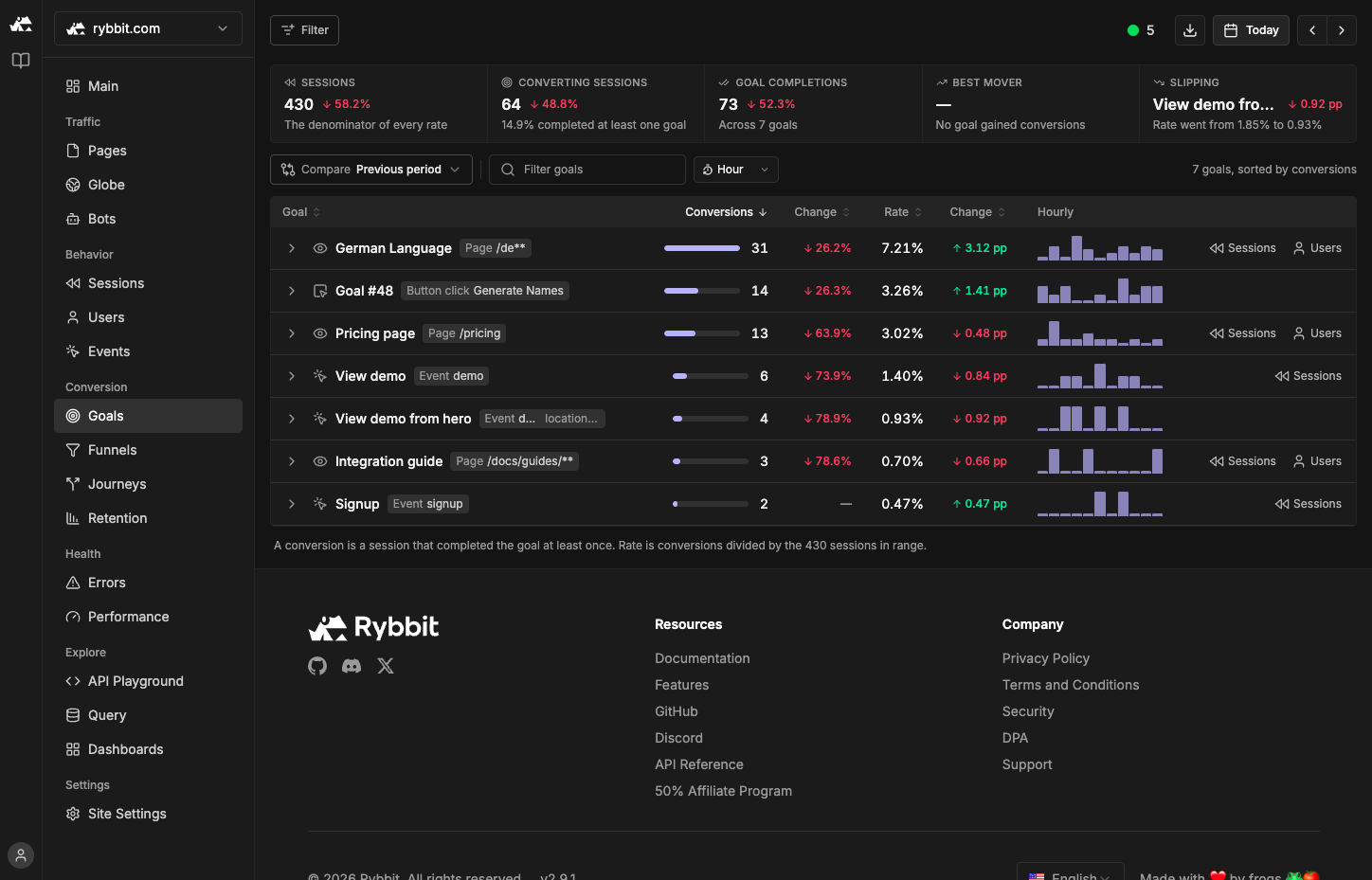
Task: Open Site Settings
Action: click(x=148, y=814)
